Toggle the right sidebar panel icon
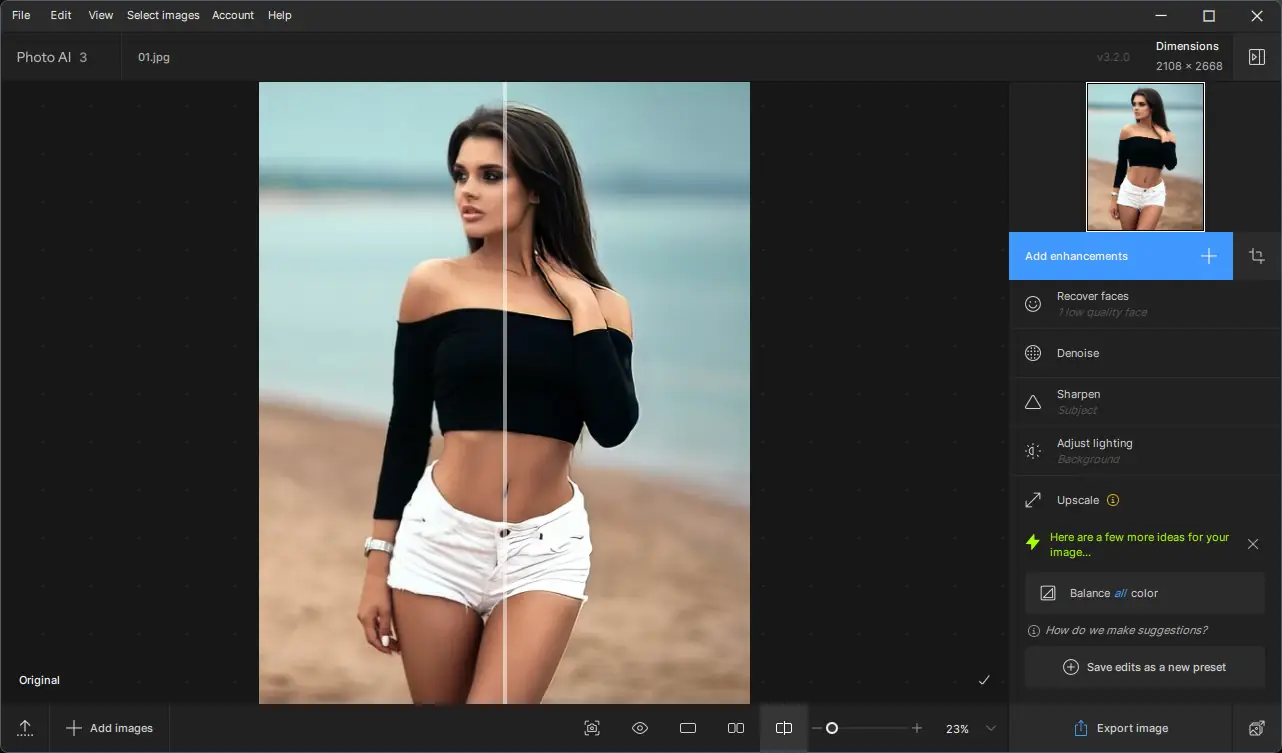Viewport: 1282px width, 753px height. tap(1257, 57)
